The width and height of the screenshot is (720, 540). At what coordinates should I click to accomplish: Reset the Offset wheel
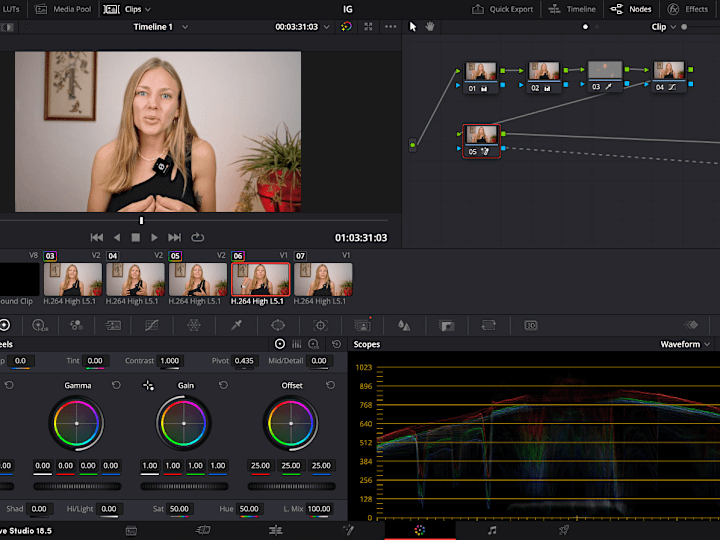(x=330, y=385)
